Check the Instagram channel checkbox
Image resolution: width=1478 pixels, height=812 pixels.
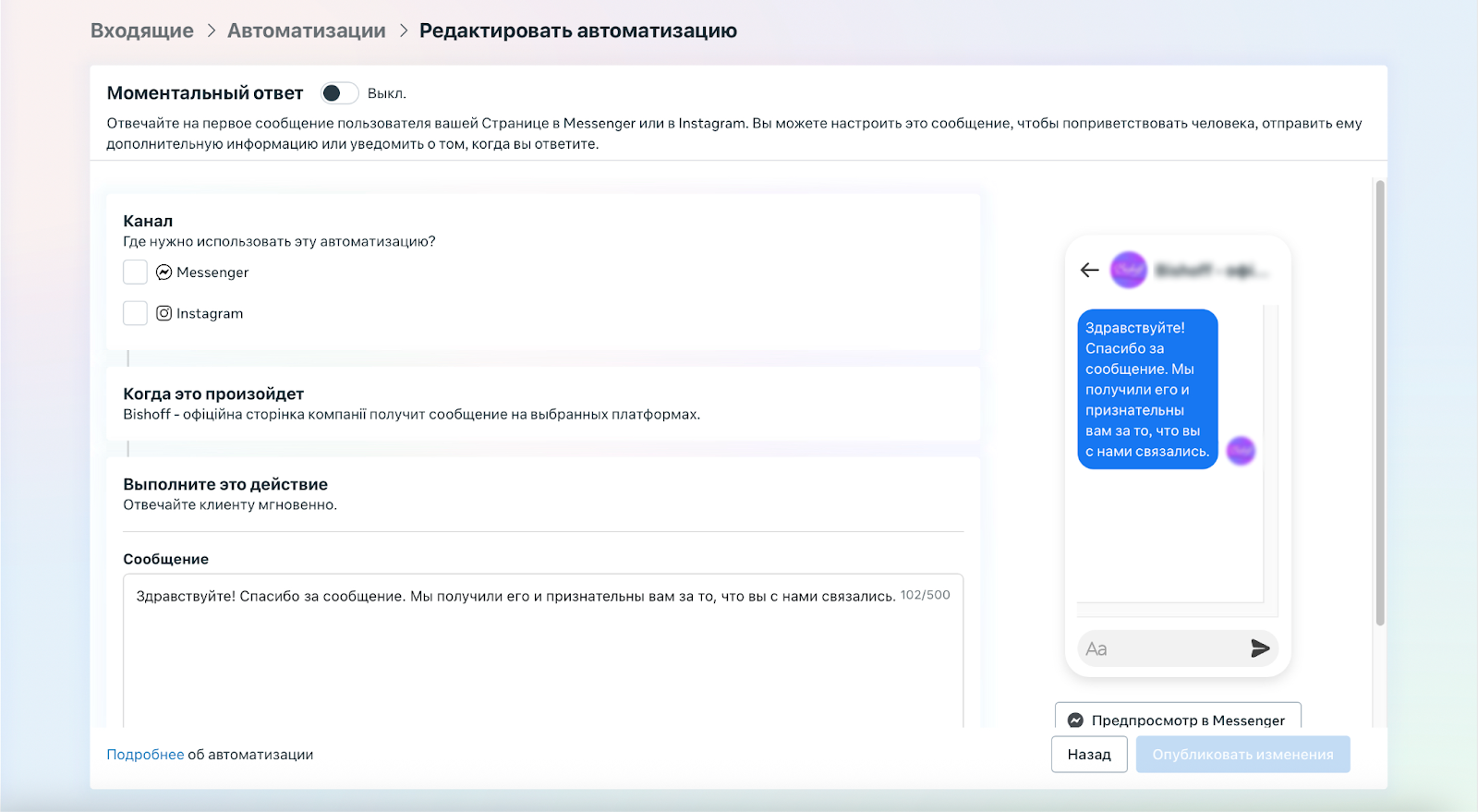click(135, 313)
